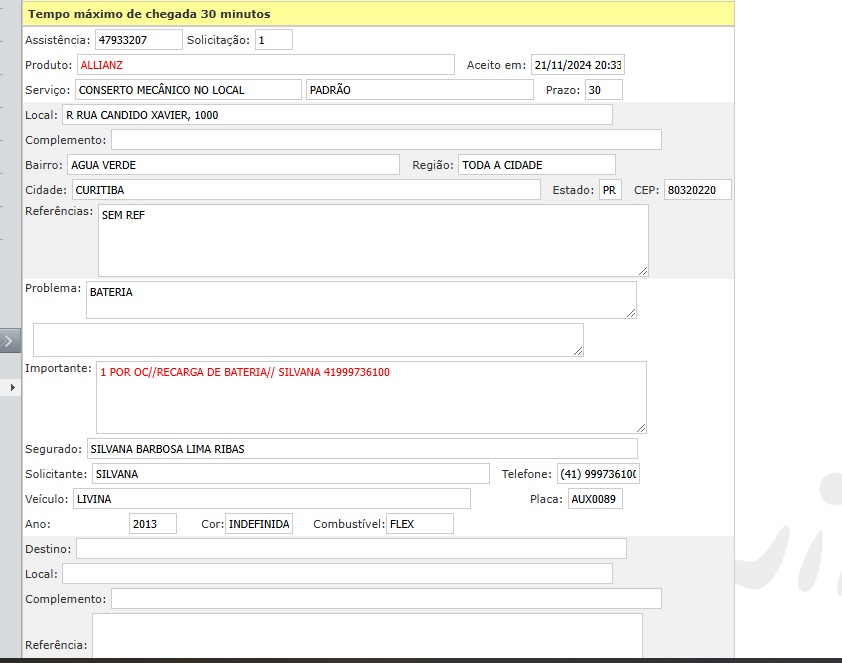Focus the Prazo field
Screen dimensions: 842x663
pyautogui.click(x=603, y=90)
